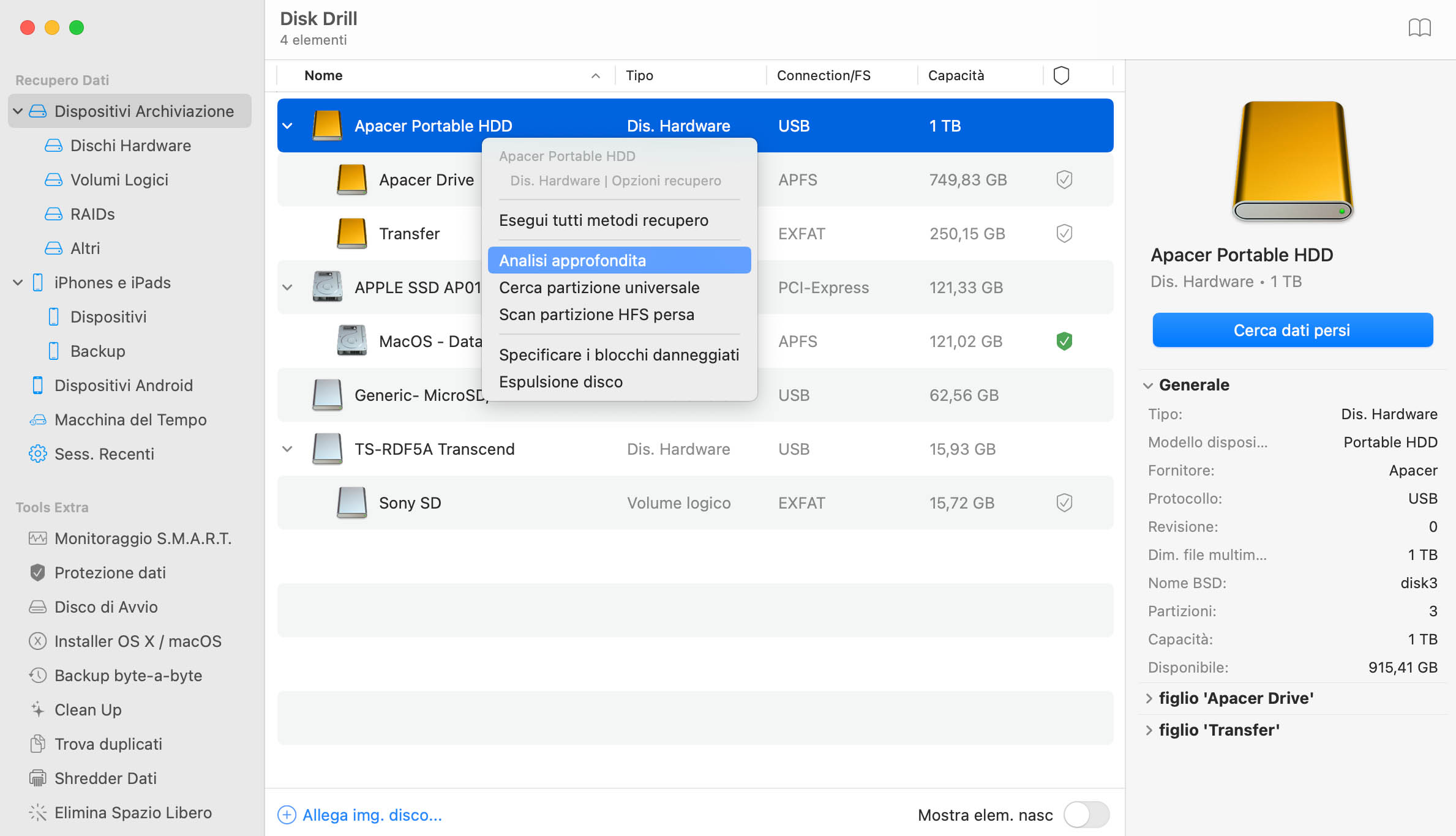This screenshot has width=1456, height=836.
Task: Open Dispositivi under iPhones e iPads
Action: [x=108, y=317]
